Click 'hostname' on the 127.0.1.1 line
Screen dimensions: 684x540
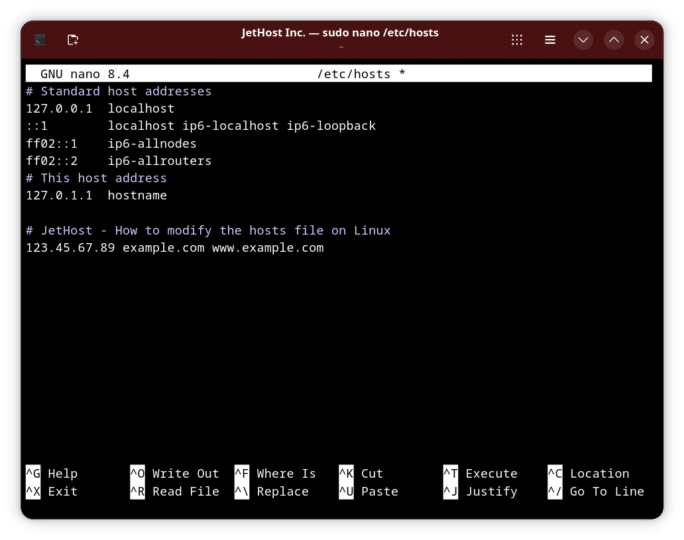(137, 195)
